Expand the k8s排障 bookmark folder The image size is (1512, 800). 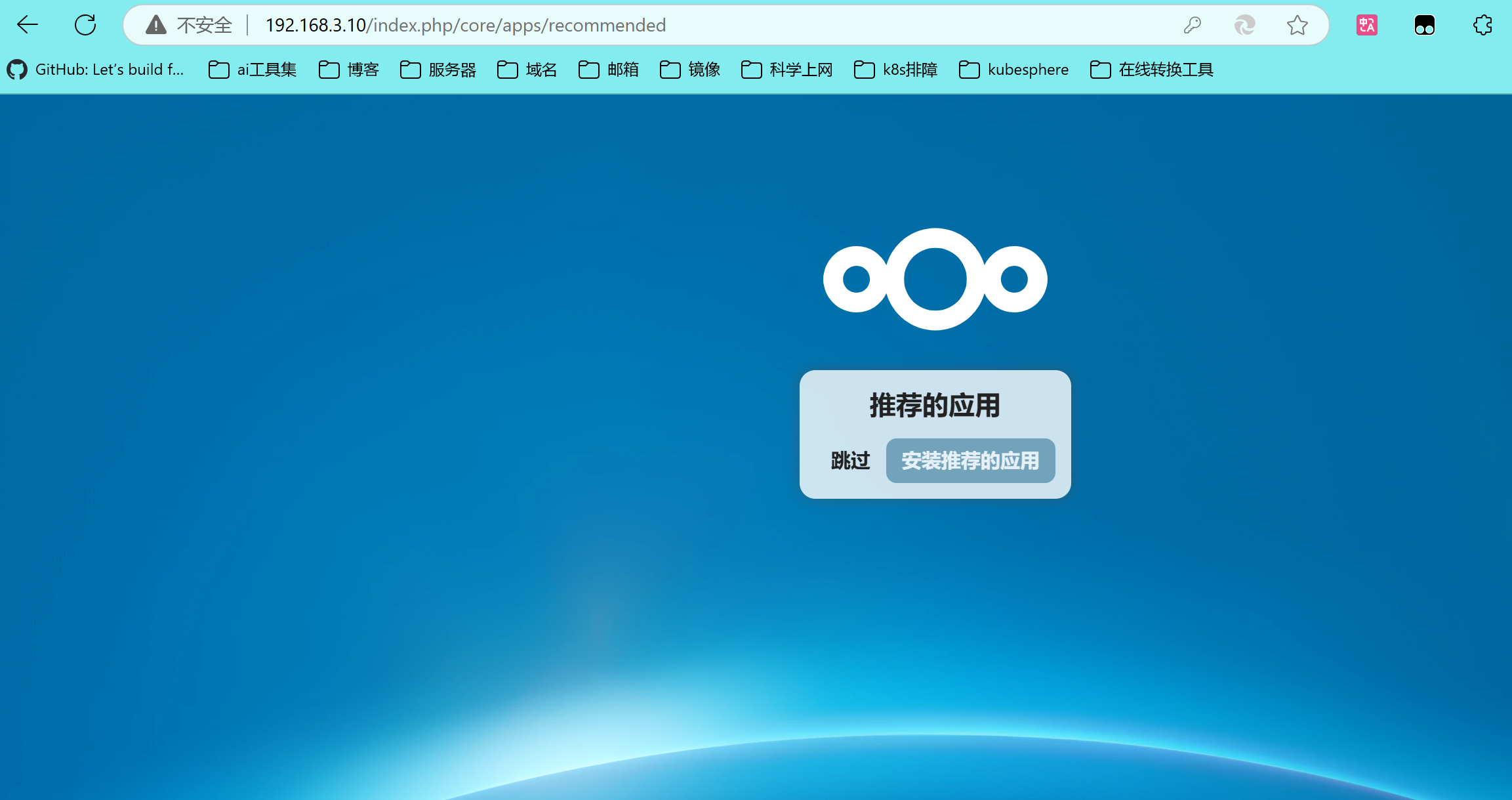point(896,70)
